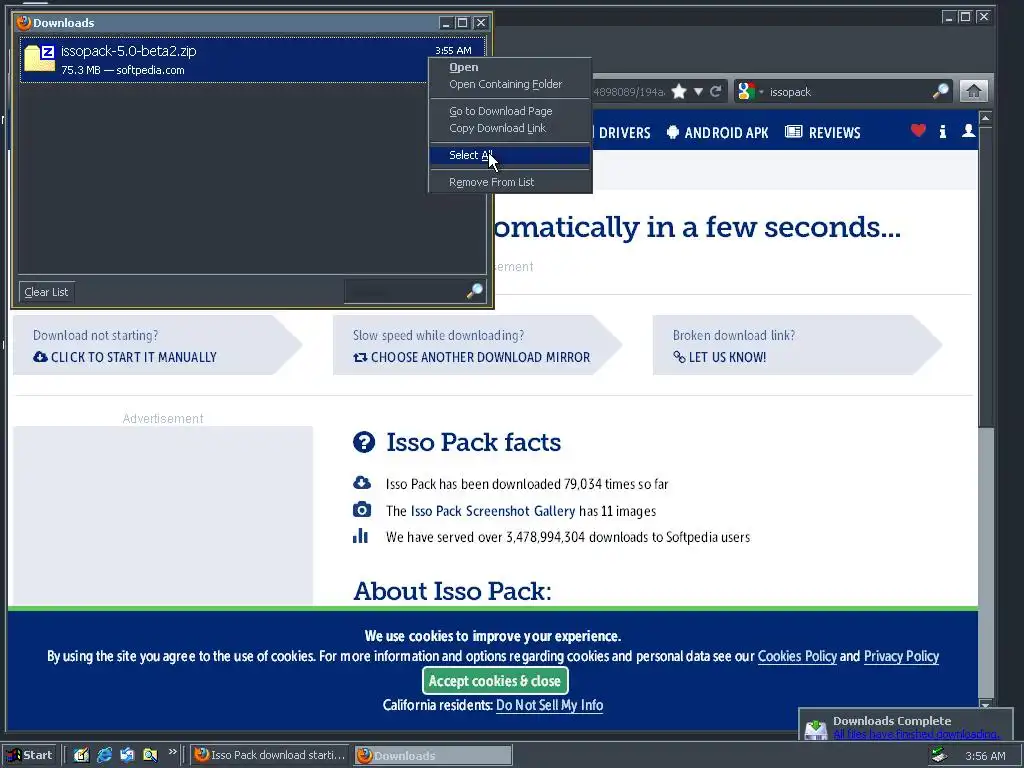This screenshot has width=1024, height=768.
Task: Click the magnifier in Downloads search box
Action: tap(475, 291)
